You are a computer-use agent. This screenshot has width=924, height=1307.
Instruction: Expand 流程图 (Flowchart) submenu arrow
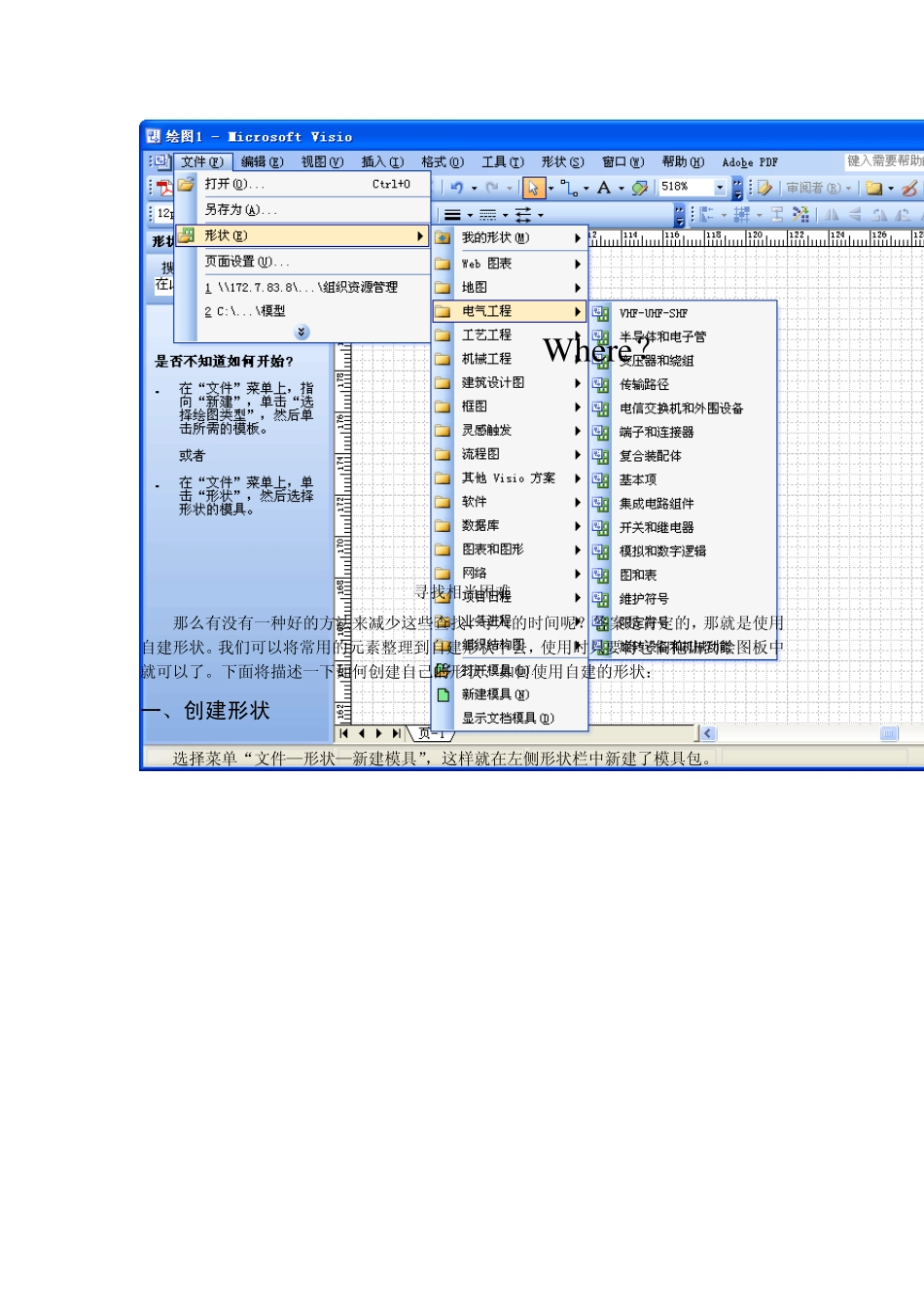pyautogui.click(x=578, y=454)
